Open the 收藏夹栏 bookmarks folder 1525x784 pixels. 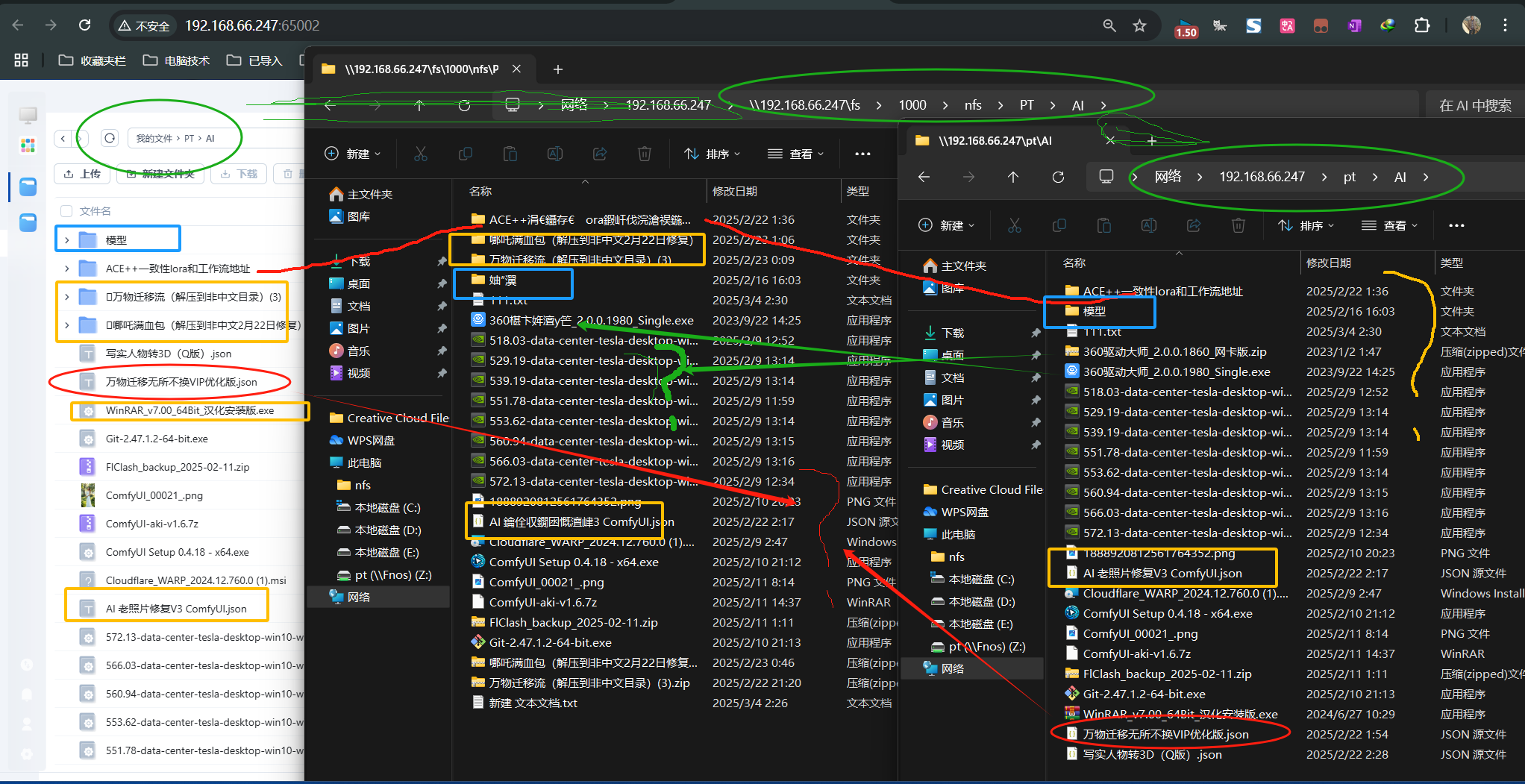coord(93,60)
